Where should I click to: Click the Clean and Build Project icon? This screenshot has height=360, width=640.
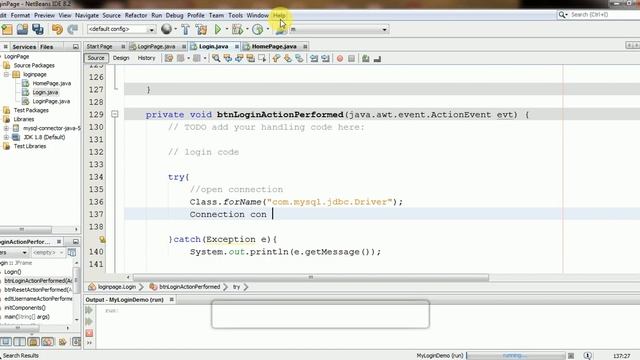click(201, 29)
